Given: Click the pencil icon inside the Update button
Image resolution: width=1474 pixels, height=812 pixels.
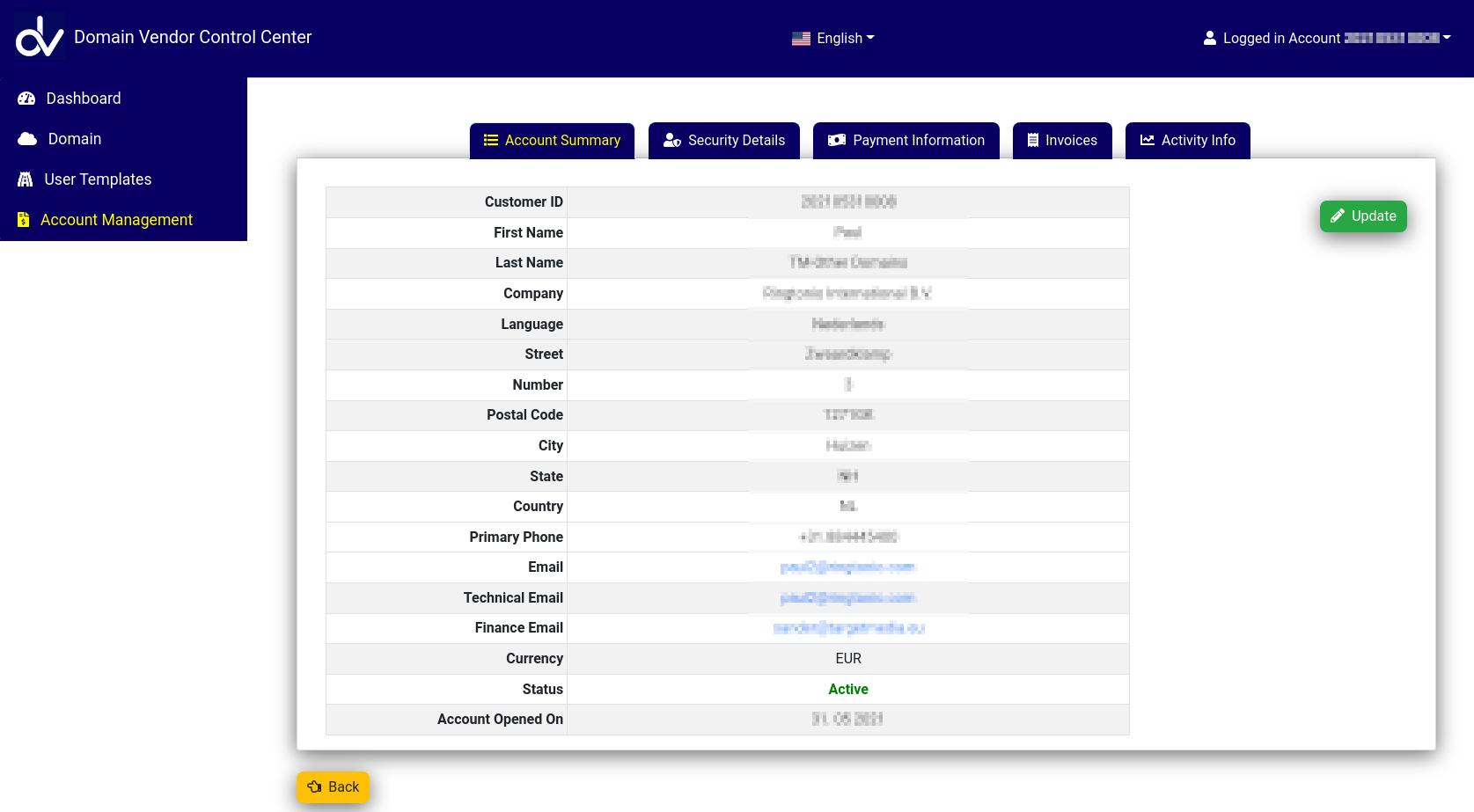Looking at the screenshot, I should 1338,216.
